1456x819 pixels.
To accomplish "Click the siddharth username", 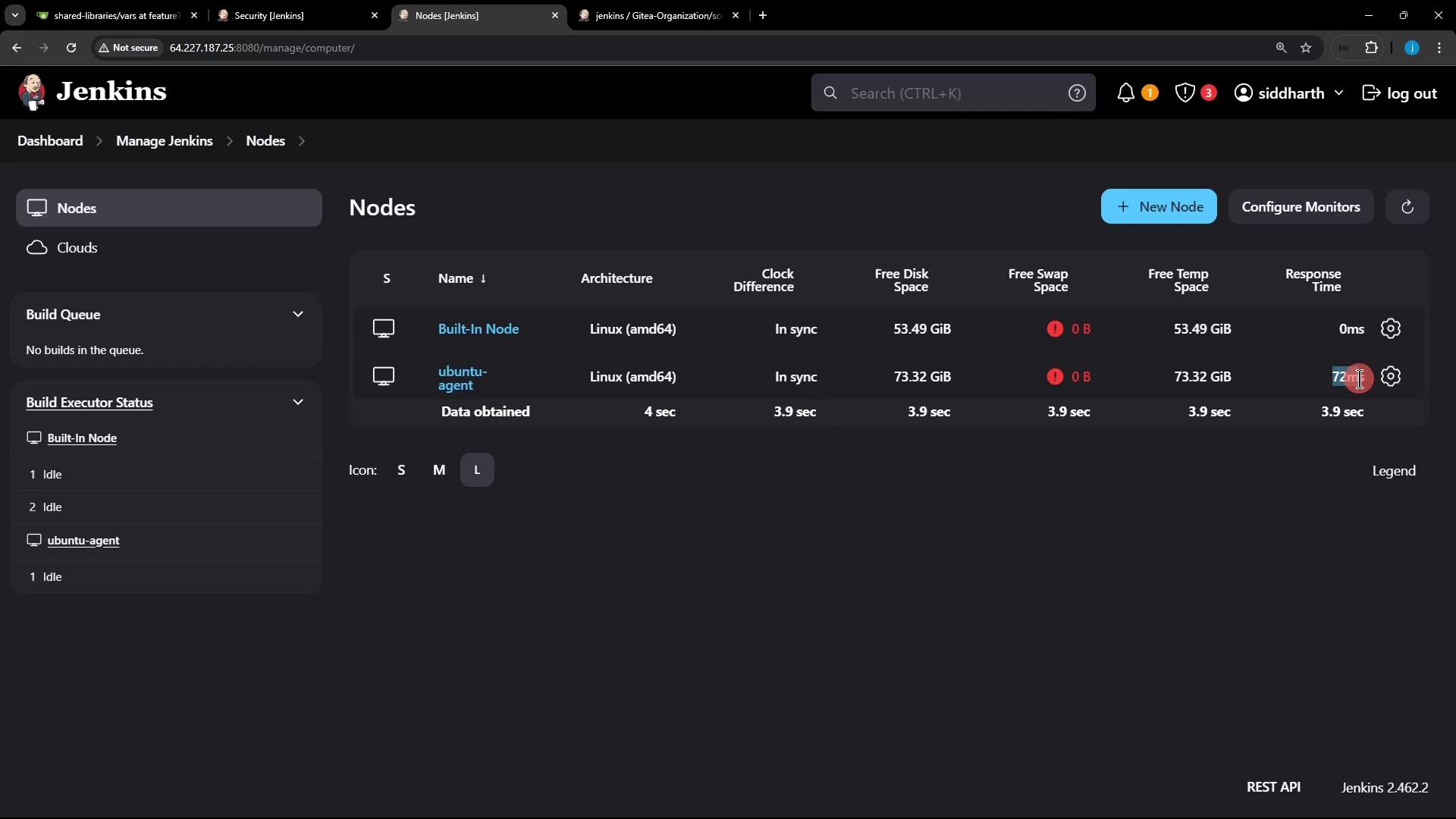I will (x=1291, y=93).
